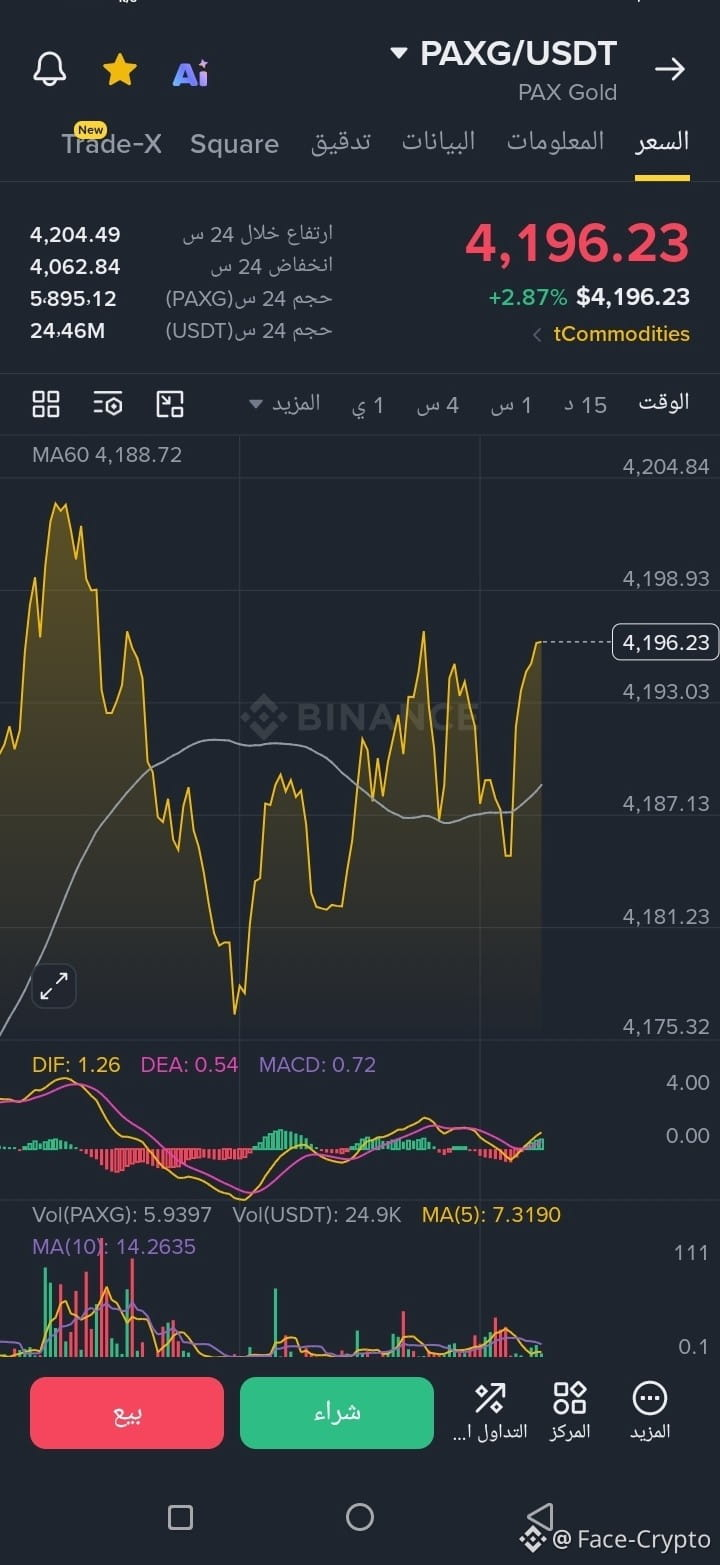Open the chart grid layout icon
The width and height of the screenshot is (720, 1565).
point(46,404)
